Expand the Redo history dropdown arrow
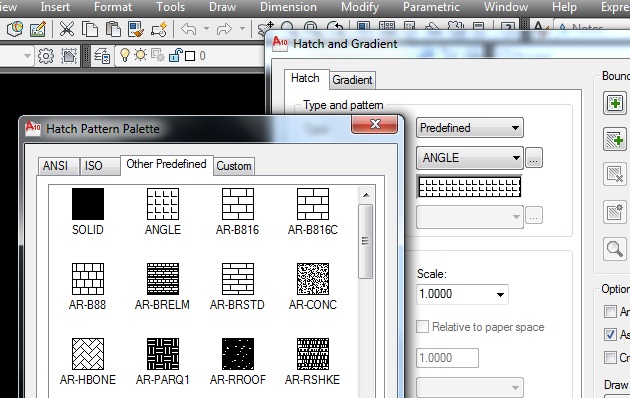This screenshot has height=398, width=630. (x=242, y=29)
